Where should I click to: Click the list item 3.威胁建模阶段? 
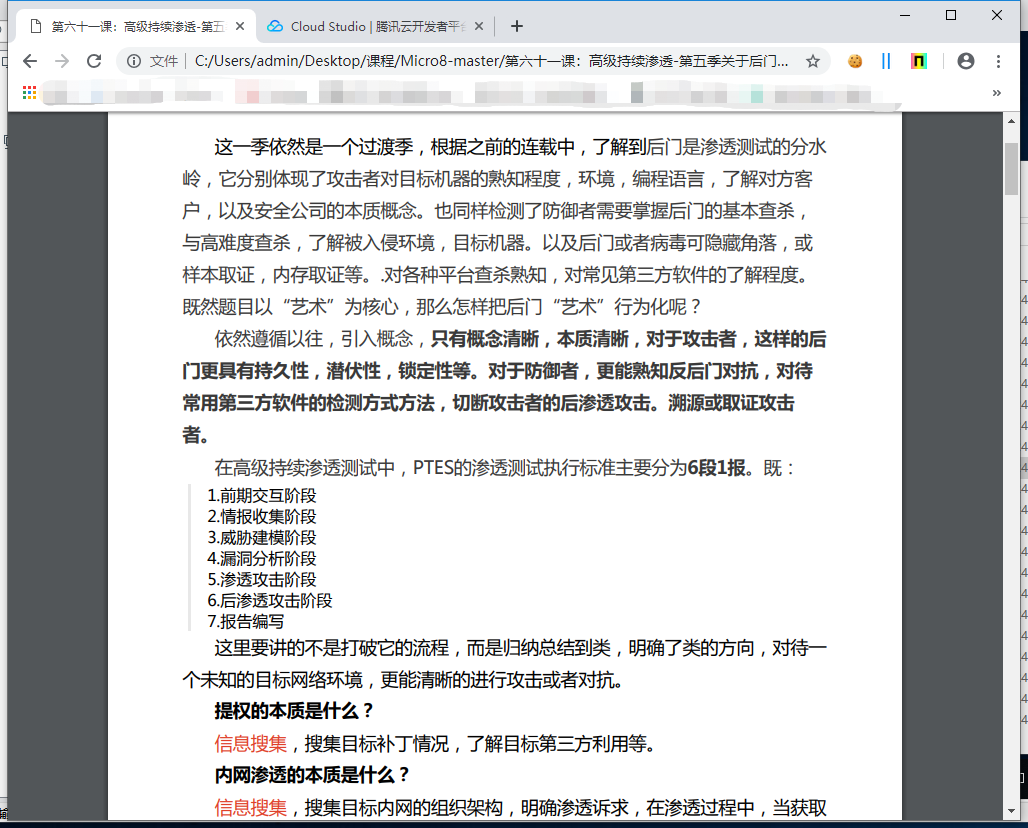point(262,538)
